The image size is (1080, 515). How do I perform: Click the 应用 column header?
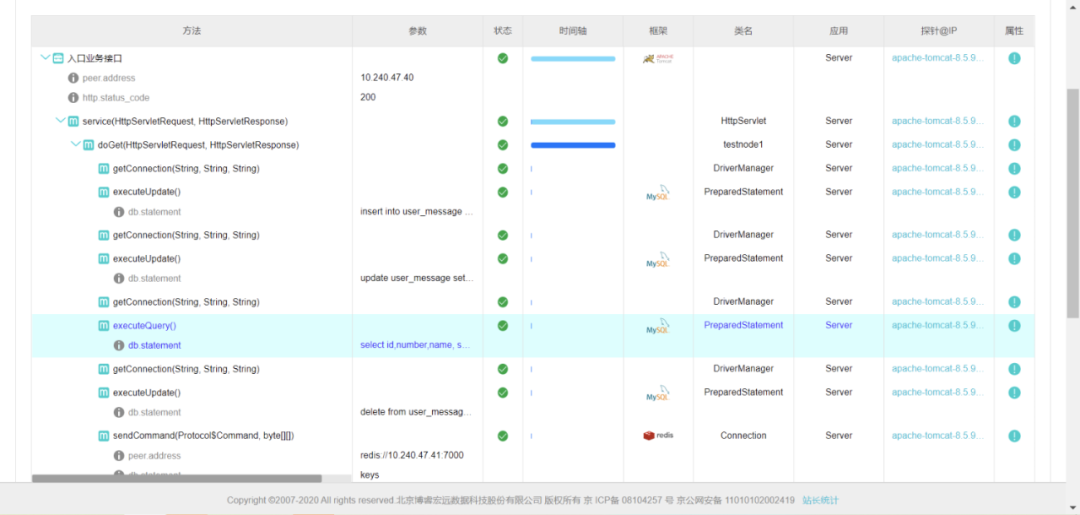point(838,32)
